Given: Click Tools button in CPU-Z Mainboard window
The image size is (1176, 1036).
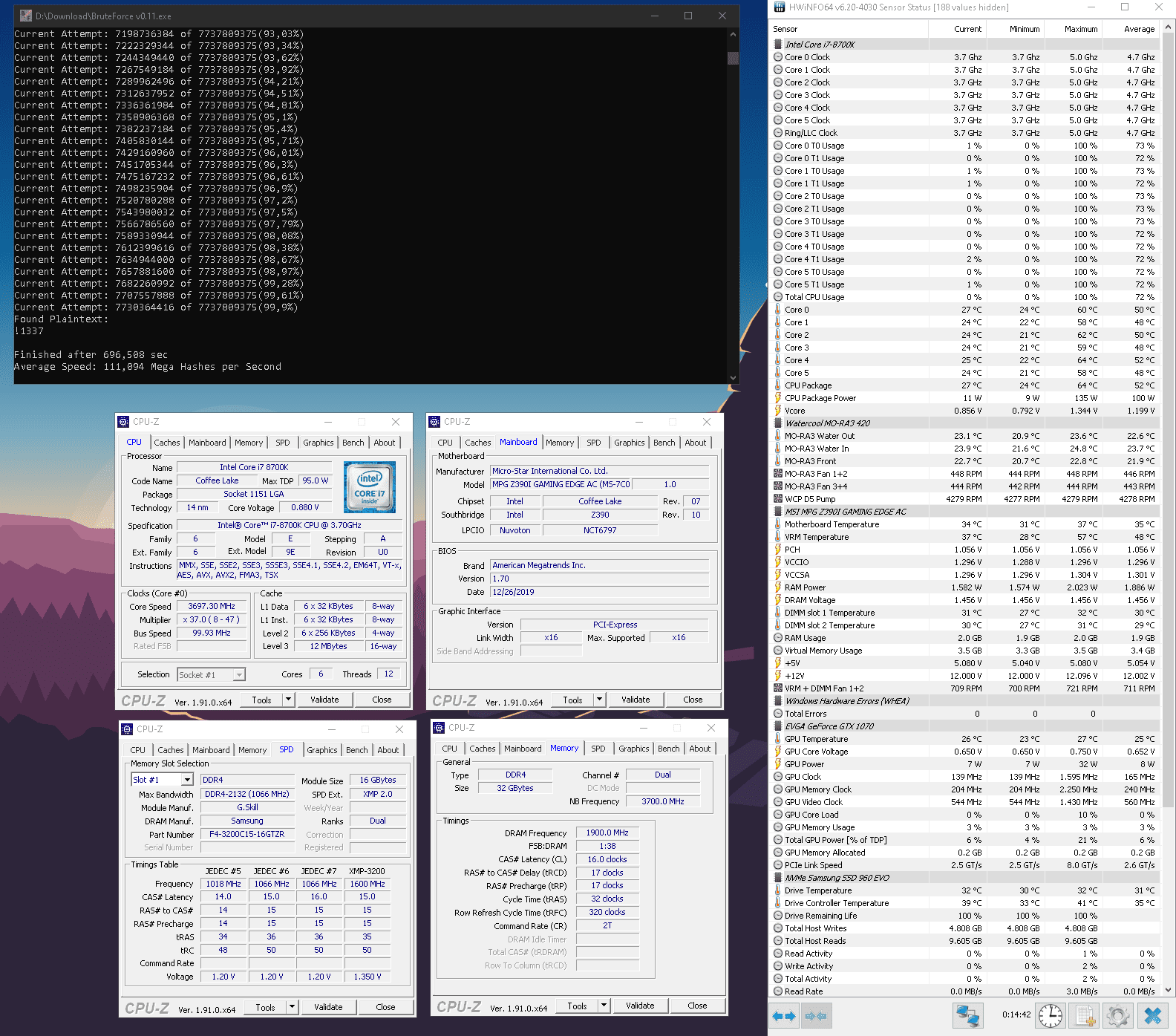Looking at the screenshot, I should click(573, 700).
